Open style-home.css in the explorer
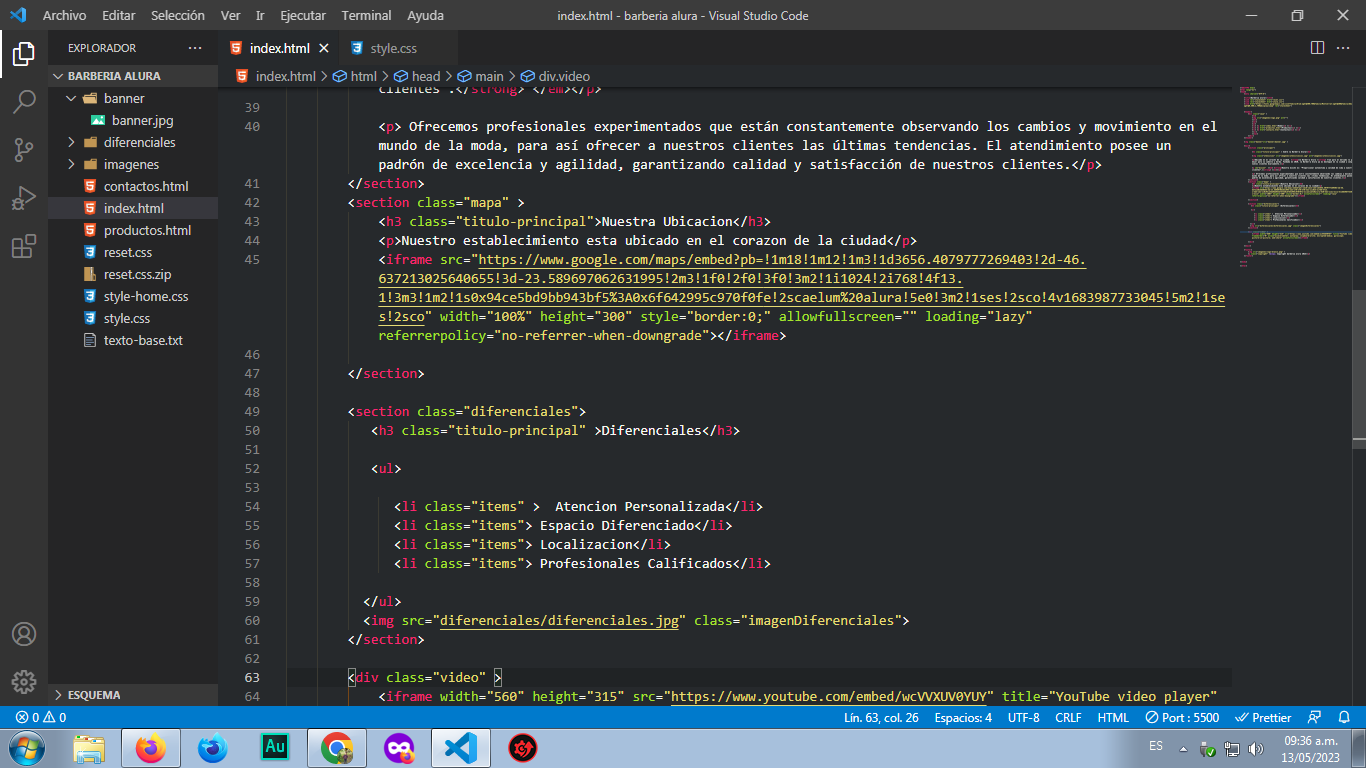This screenshot has width=1366, height=768. pyautogui.click(x=133, y=296)
